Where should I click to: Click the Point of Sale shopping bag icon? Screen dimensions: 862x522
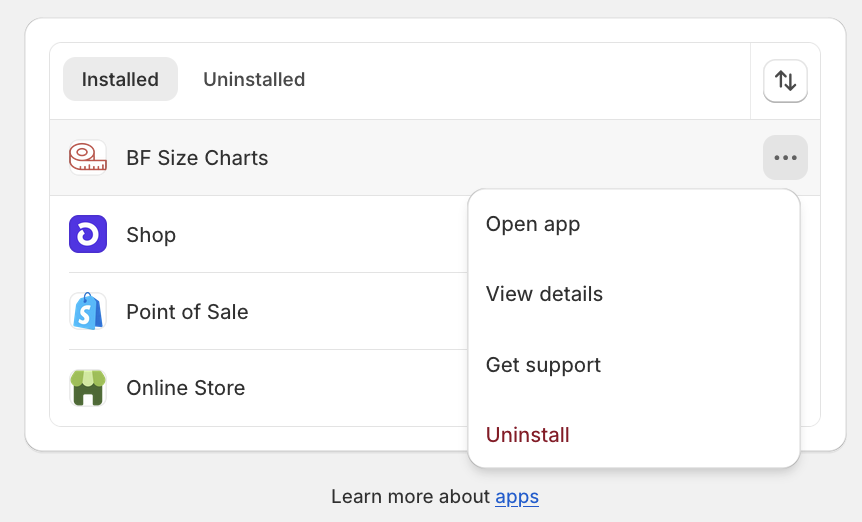[x=88, y=311]
